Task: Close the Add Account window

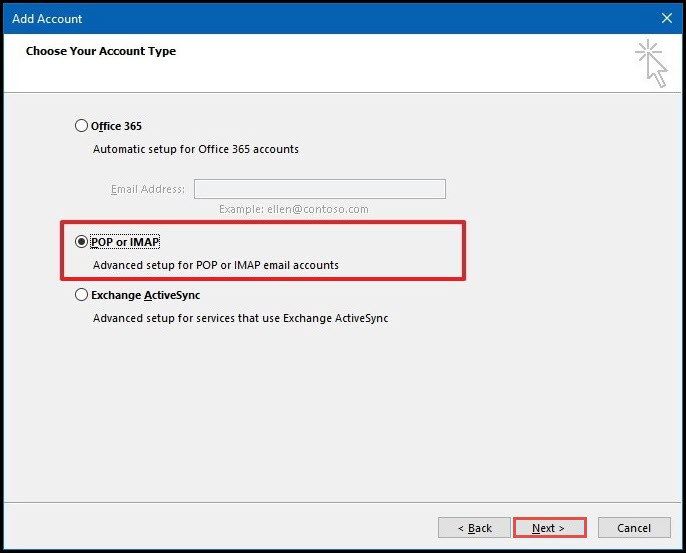Action: point(667,18)
